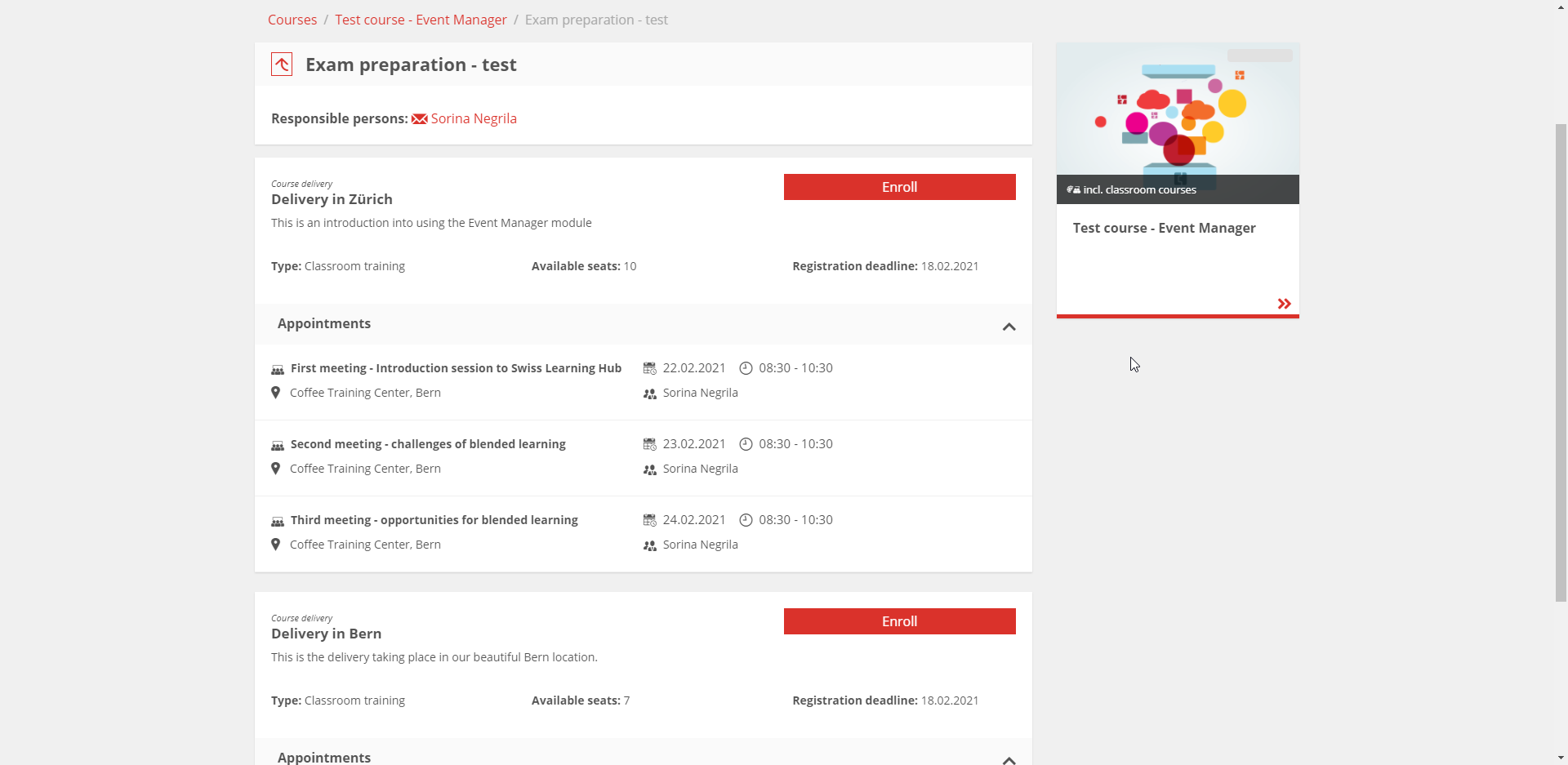Click the scrollbar down arrow
Viewport: 1568px width, 765px height.
tap(1561, 758)
